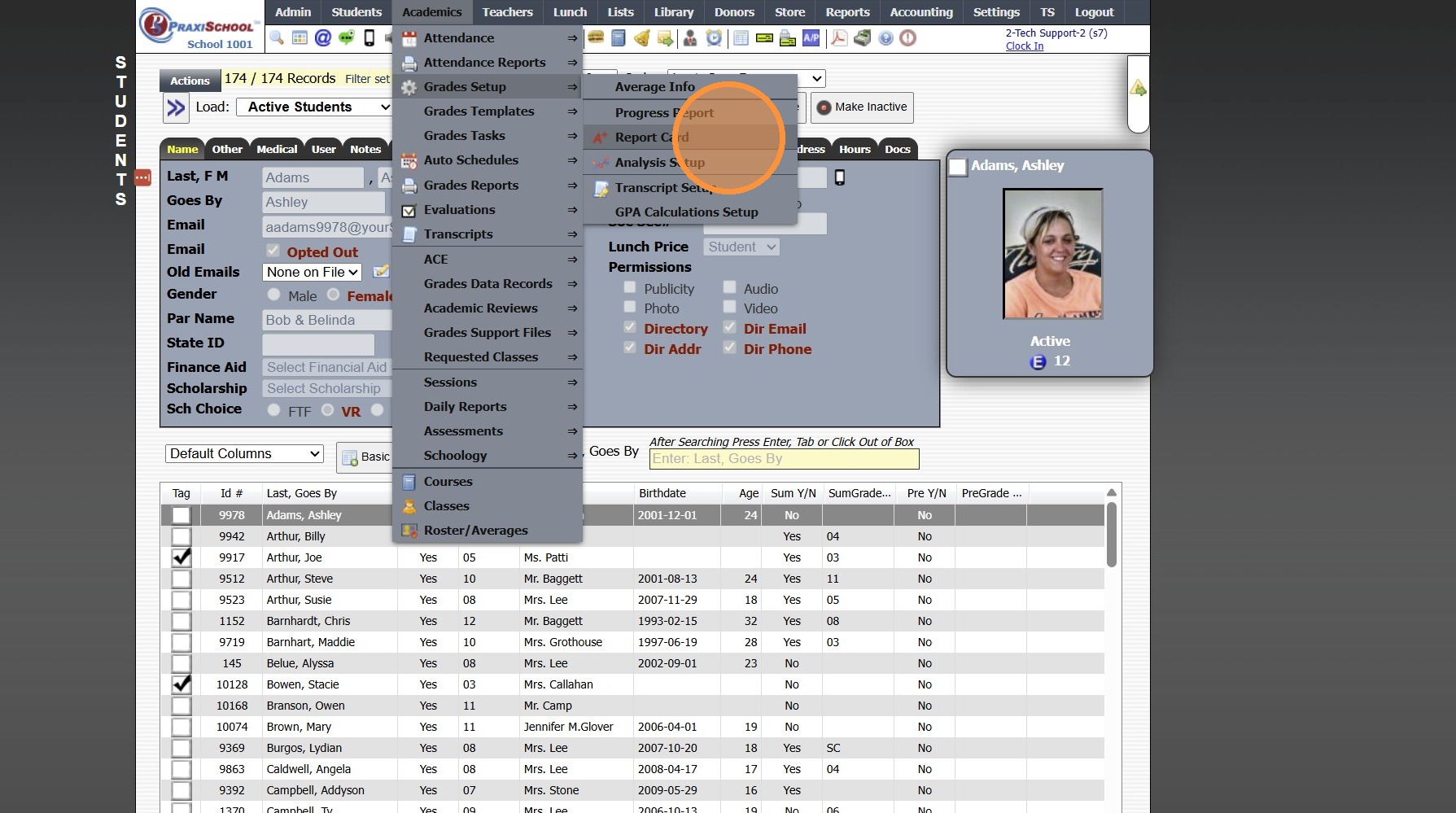Expand the Schoology submenu
This screenshot has height=813, width=1456.
click(x=488, y=456)
